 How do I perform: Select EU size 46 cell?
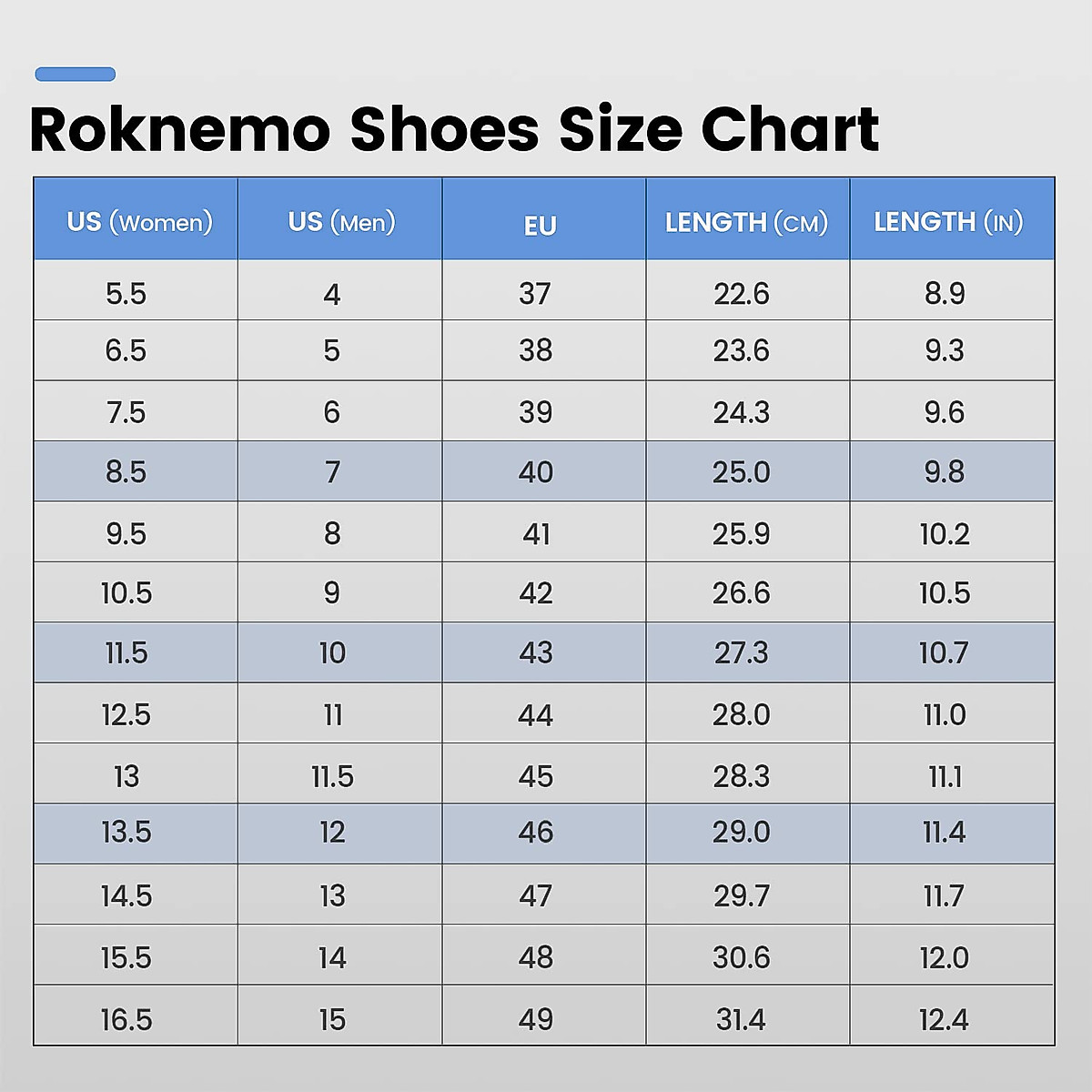535,832
